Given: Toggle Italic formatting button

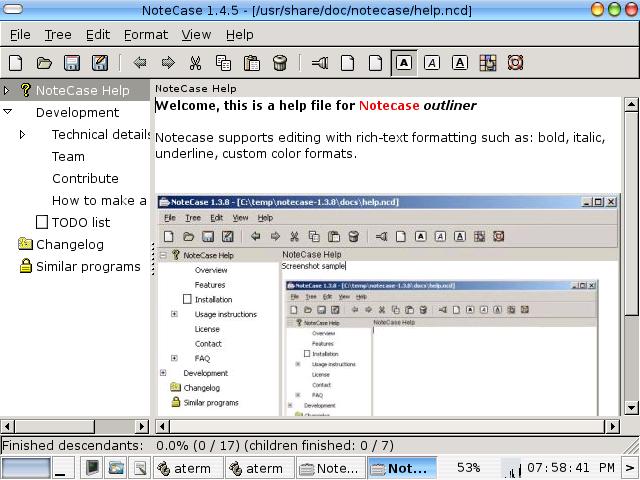Looking at the screenshot, I should [432, 63].
